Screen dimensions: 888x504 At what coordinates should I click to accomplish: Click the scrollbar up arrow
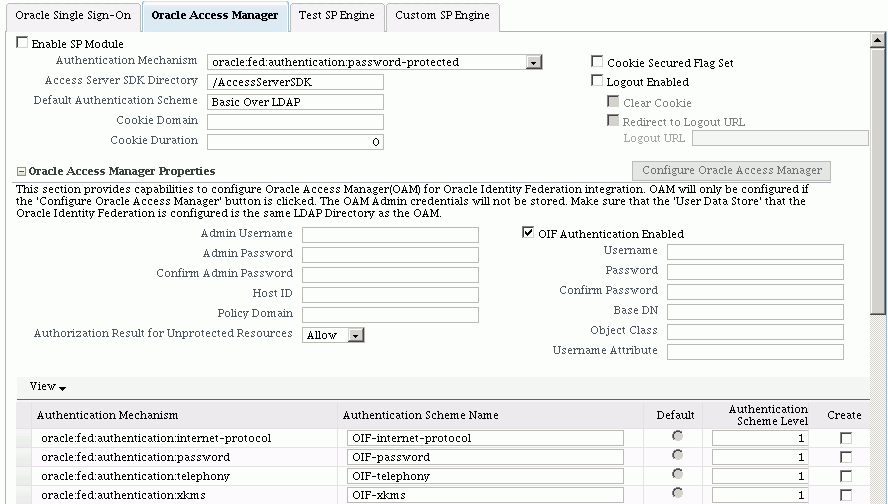877,40
